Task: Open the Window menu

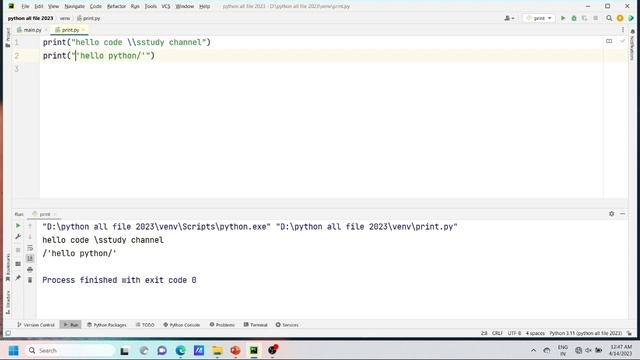Action: 184,7
